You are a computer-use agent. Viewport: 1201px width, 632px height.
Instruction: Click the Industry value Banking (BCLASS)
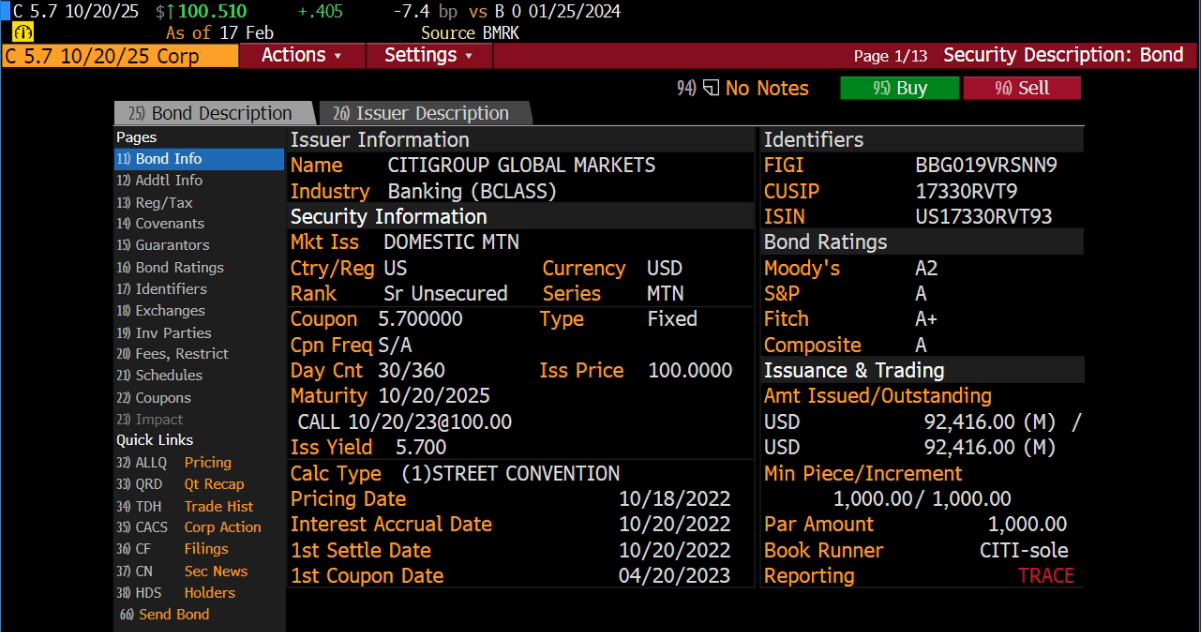[x=472, y=191]
